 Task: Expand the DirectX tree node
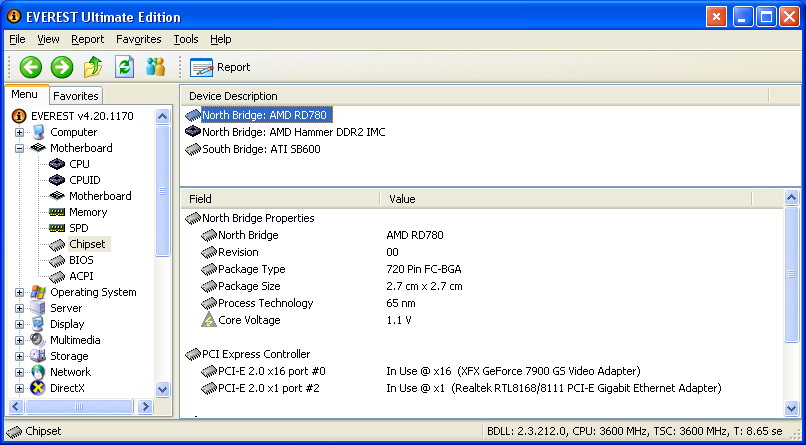[19, 388]
